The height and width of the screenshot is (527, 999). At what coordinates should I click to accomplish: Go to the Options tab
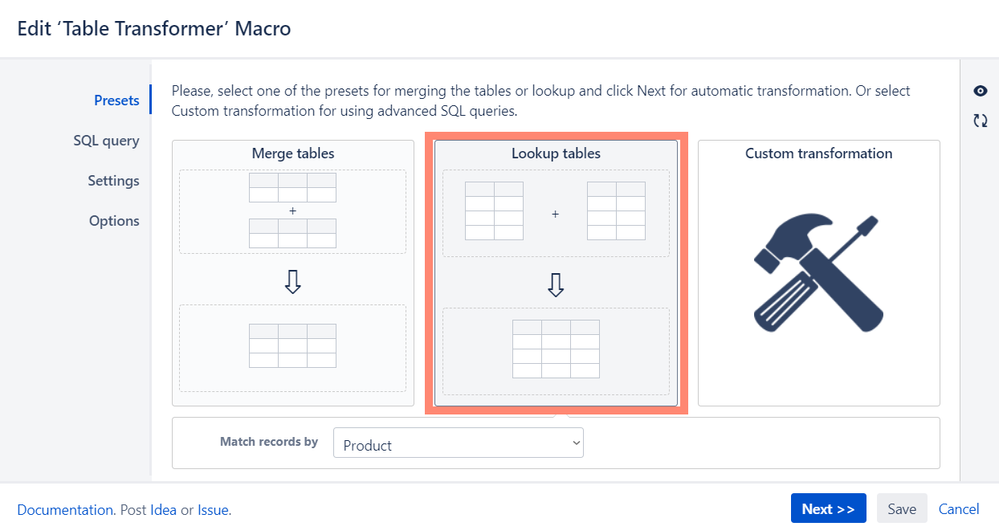pos(114,221)
